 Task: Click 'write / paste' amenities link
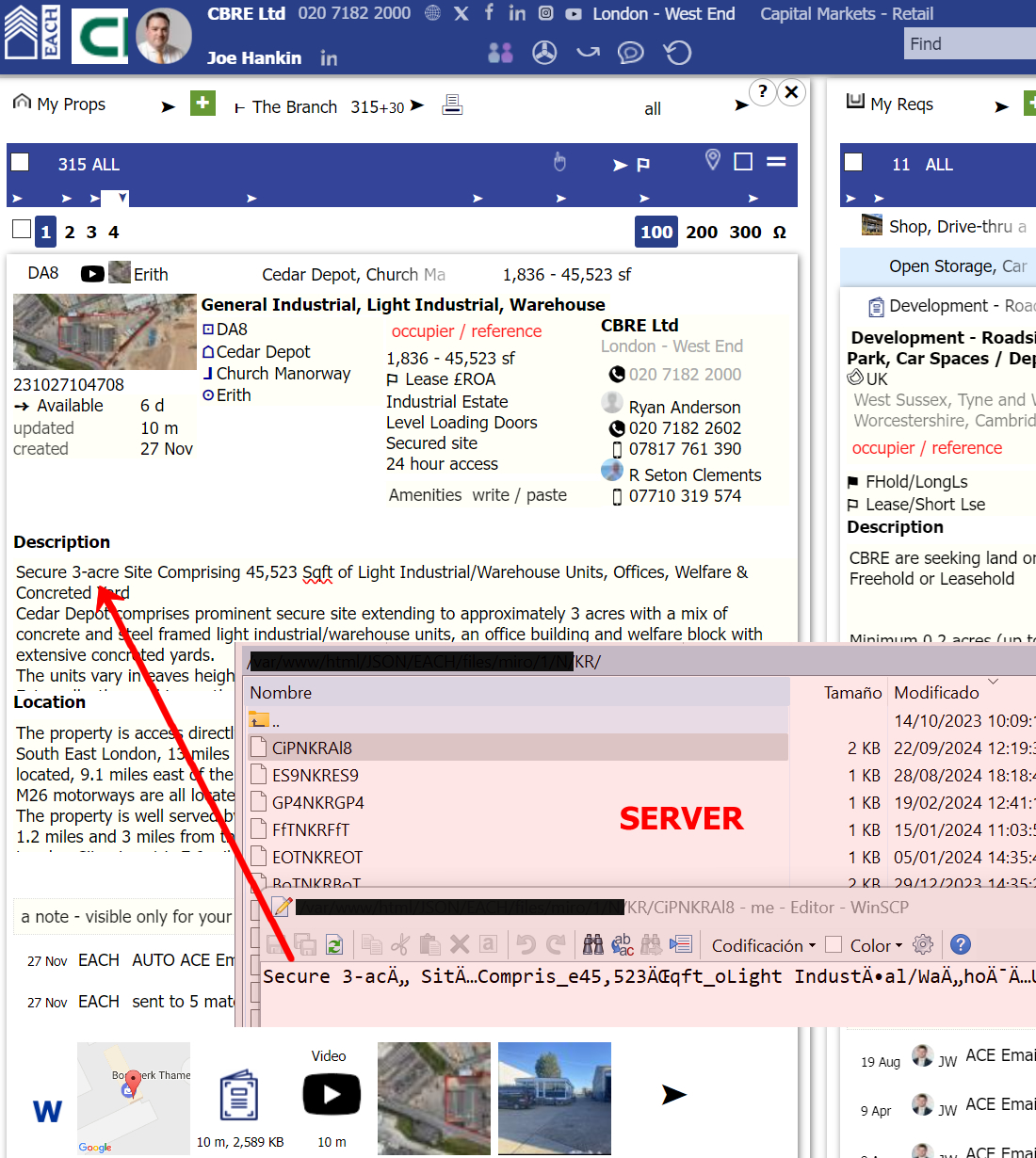520,495
